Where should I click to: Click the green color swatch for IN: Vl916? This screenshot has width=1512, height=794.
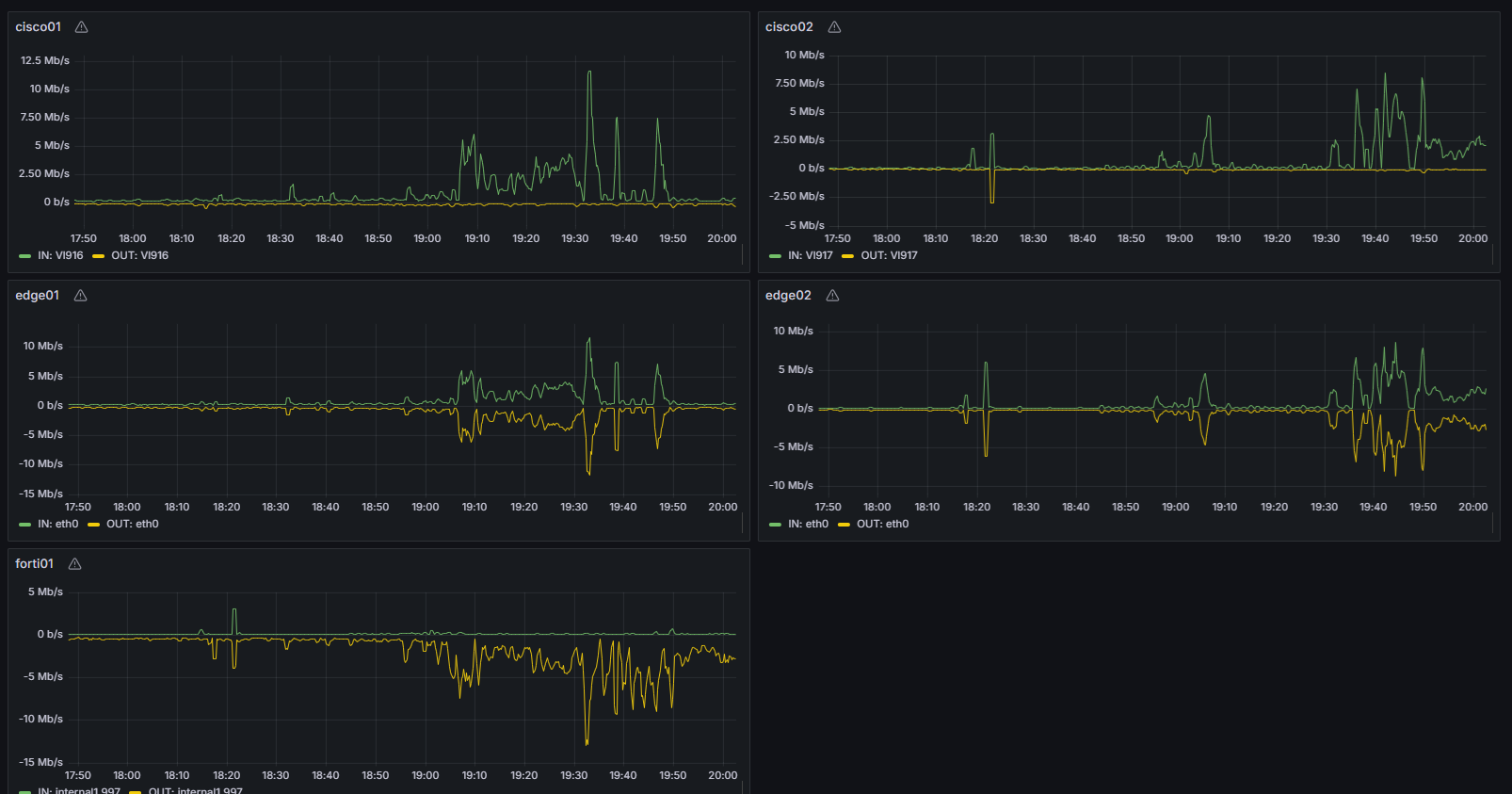(x=24, y=256)
